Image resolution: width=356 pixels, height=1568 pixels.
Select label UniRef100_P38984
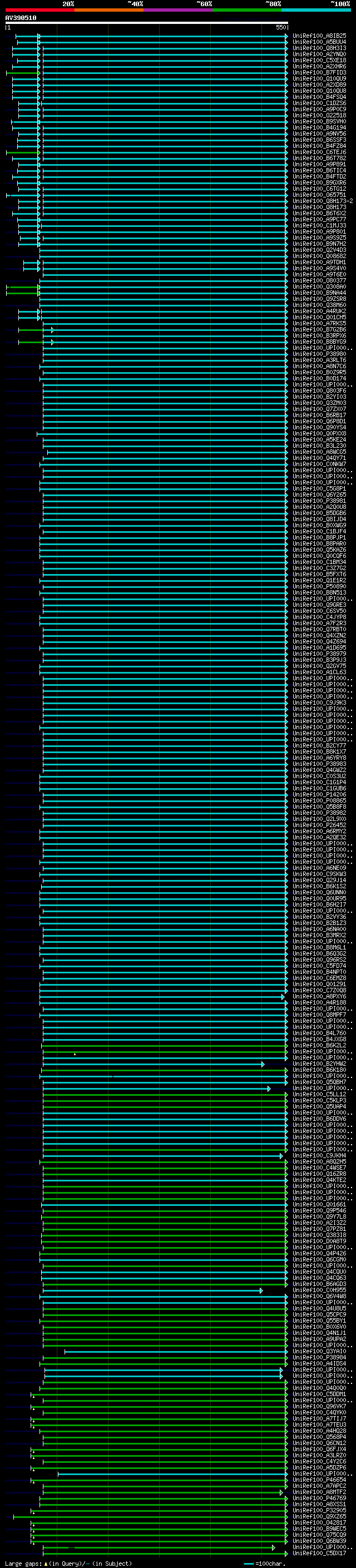[x=319, y=1358]
